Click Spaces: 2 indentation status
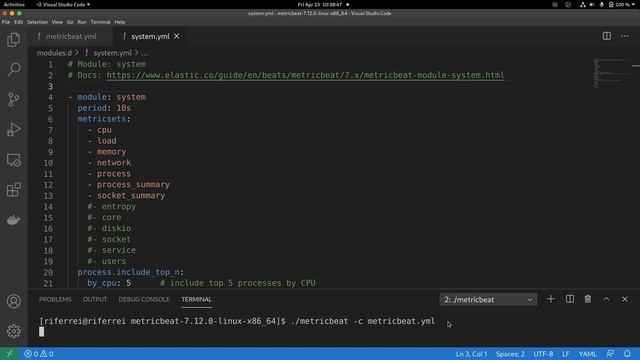Image resolution: width=640 pixels, height=360 pixels. [x=510, y=354]
